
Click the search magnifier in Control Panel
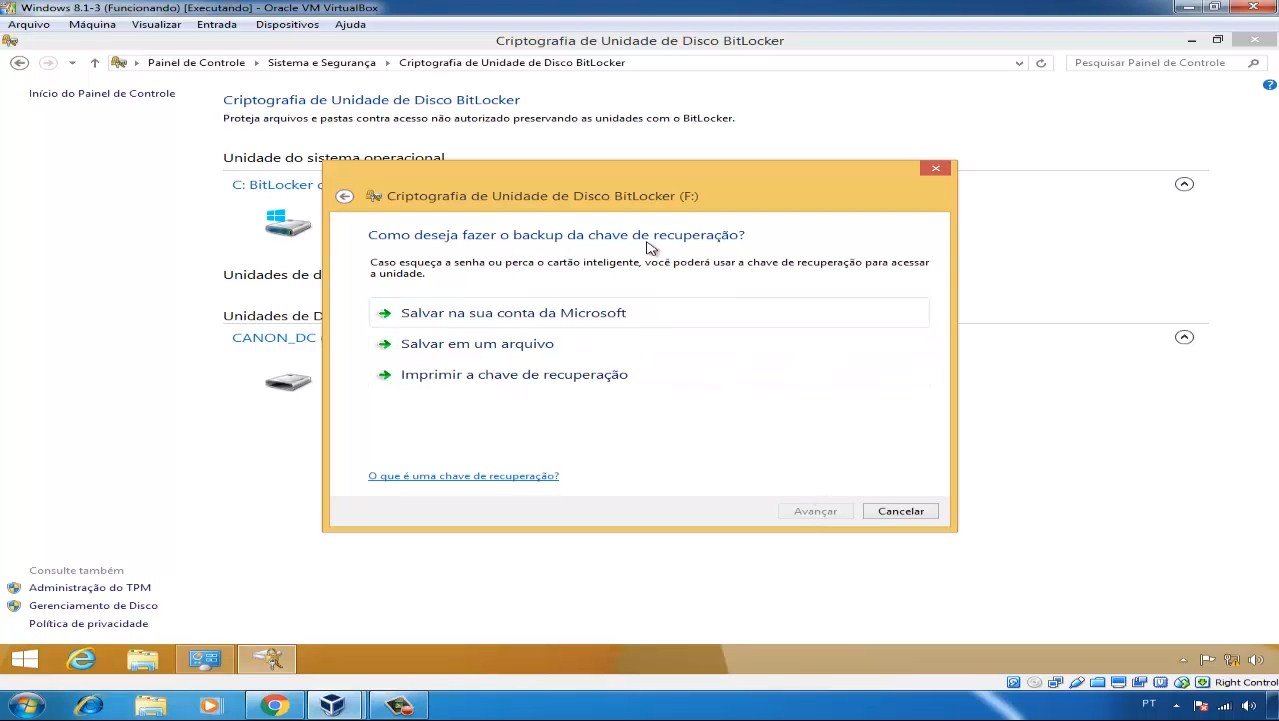pyautogui.click(x=1254, y=63)
